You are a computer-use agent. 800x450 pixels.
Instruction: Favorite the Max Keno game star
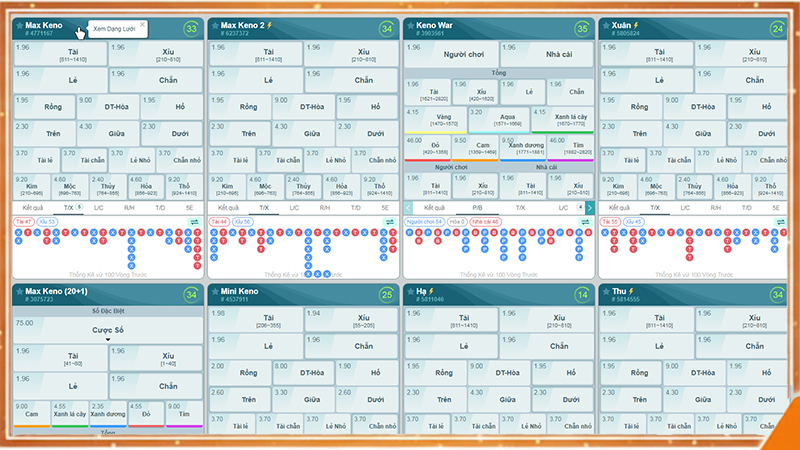point(19,25)
